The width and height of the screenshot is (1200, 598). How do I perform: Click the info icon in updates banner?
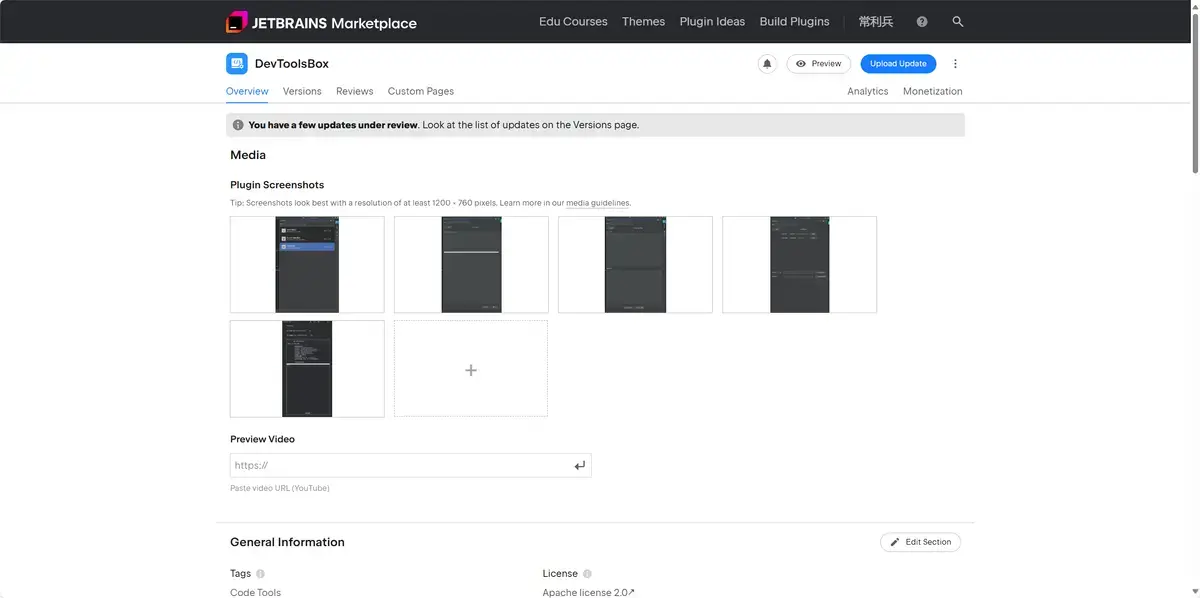tap(238, 125)
